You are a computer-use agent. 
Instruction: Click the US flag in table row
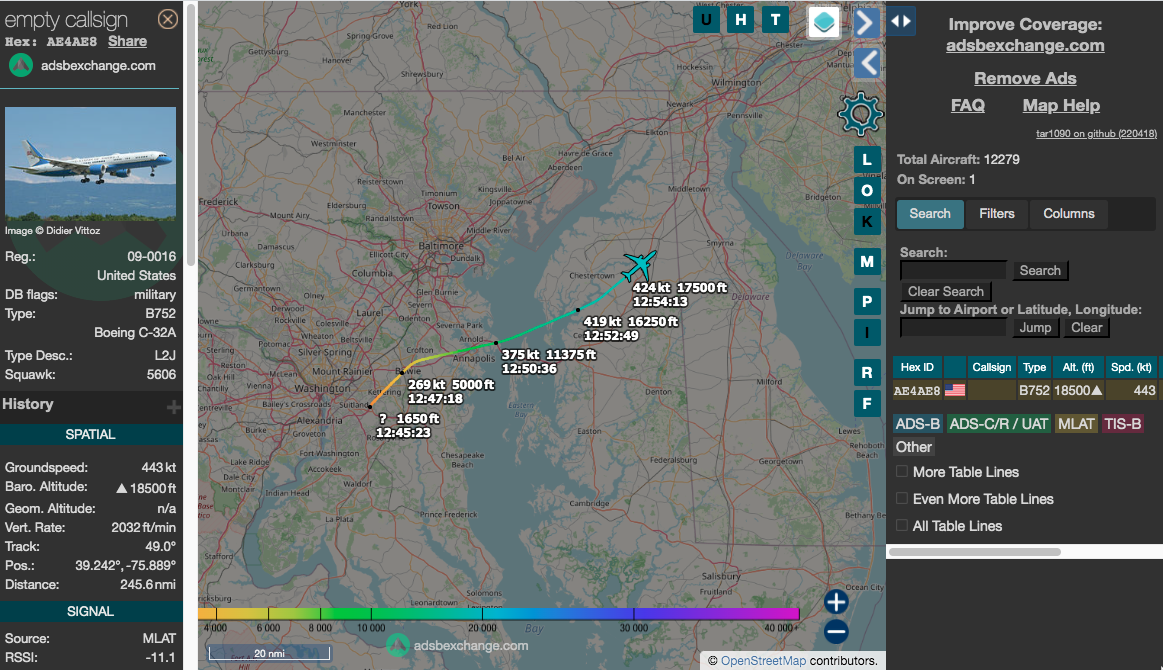click(955, 390)
